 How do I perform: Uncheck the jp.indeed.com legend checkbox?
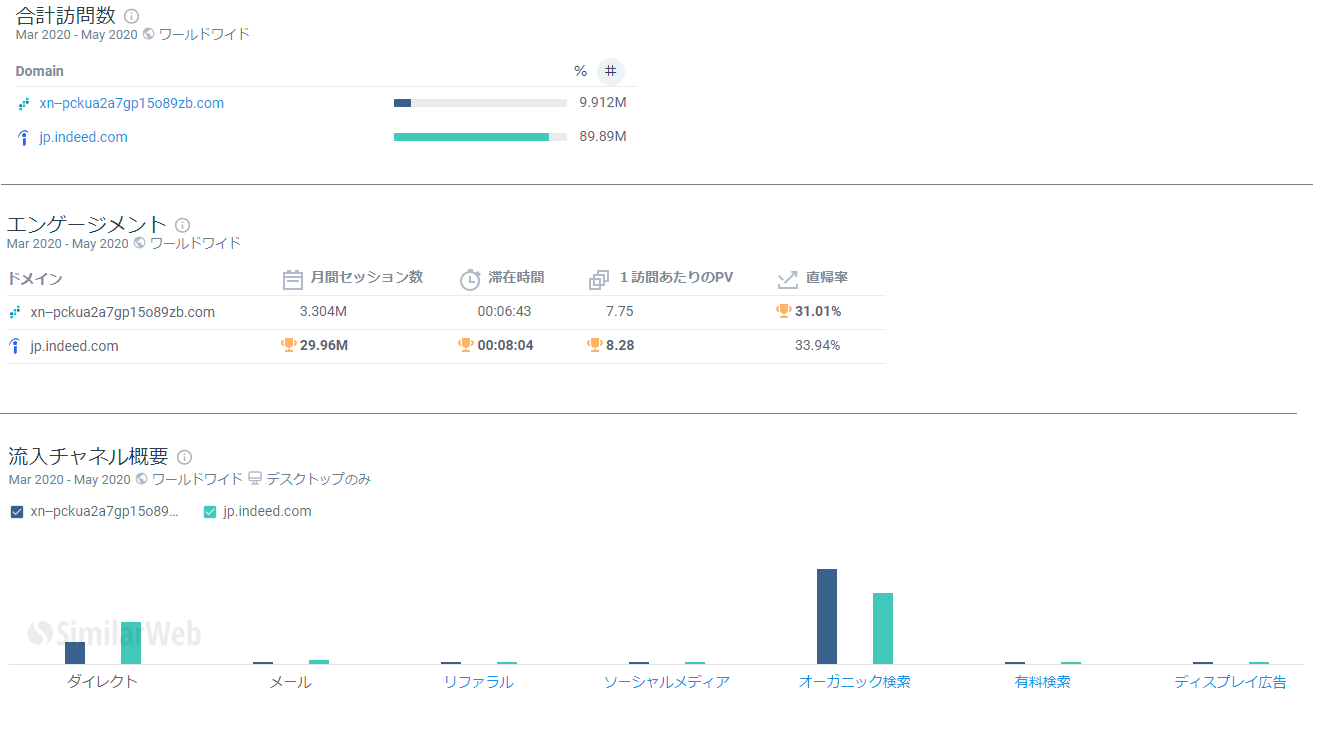210,512
